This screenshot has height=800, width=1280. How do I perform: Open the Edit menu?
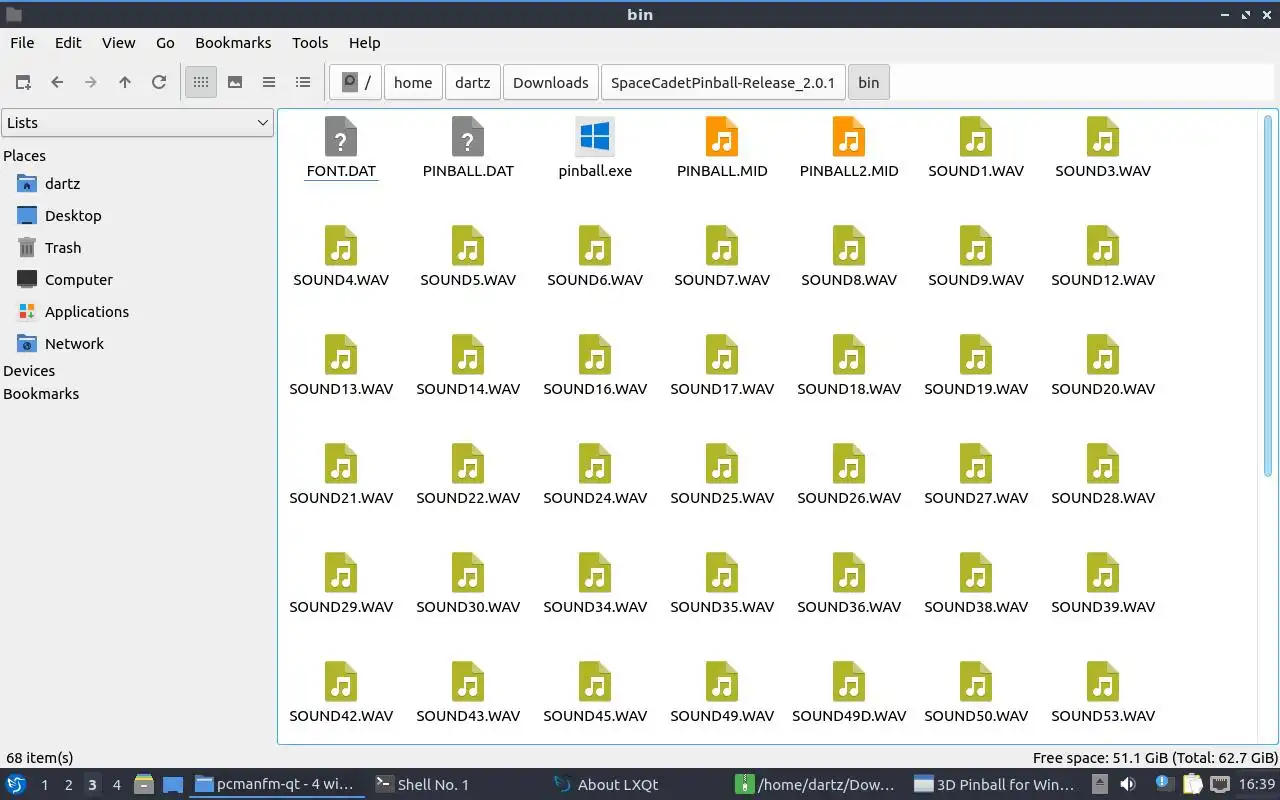[68, 43]
